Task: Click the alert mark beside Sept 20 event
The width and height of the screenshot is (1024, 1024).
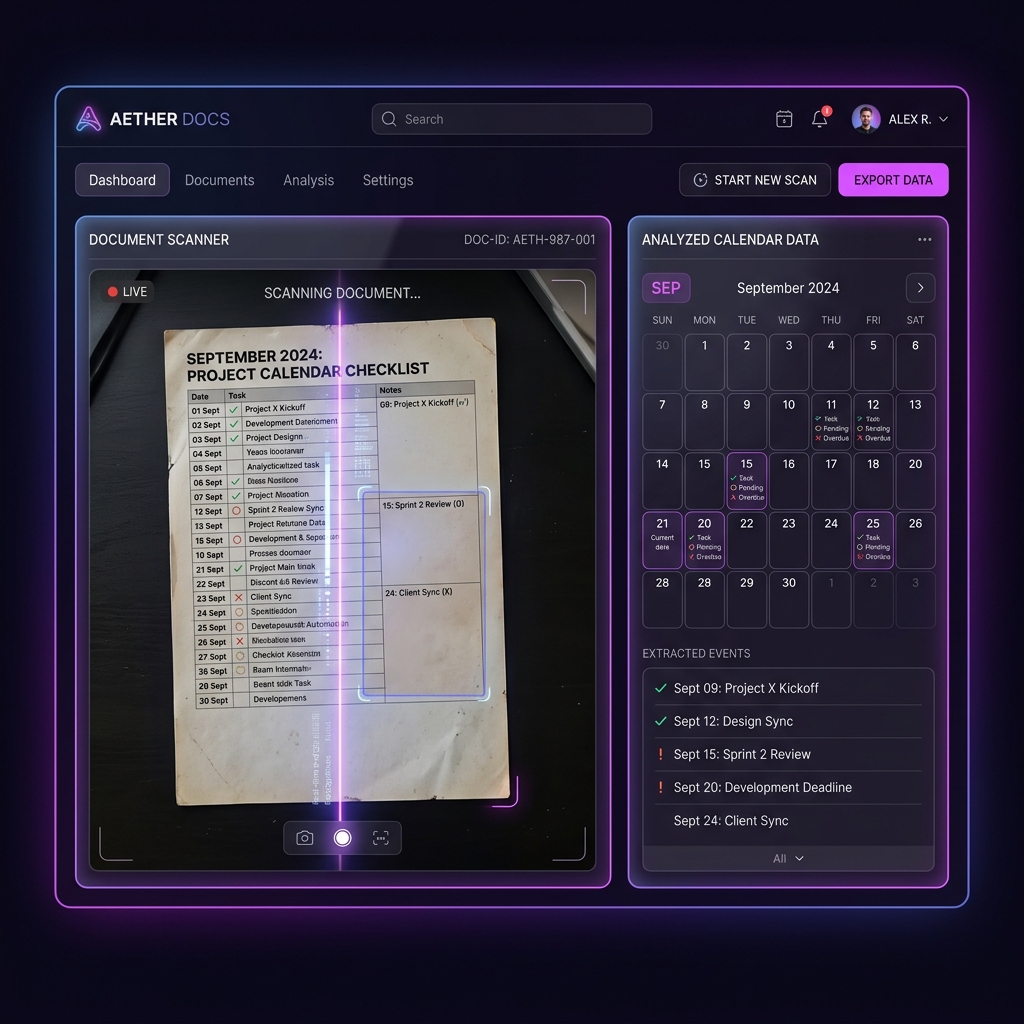Action: click(x=660, y=787)
